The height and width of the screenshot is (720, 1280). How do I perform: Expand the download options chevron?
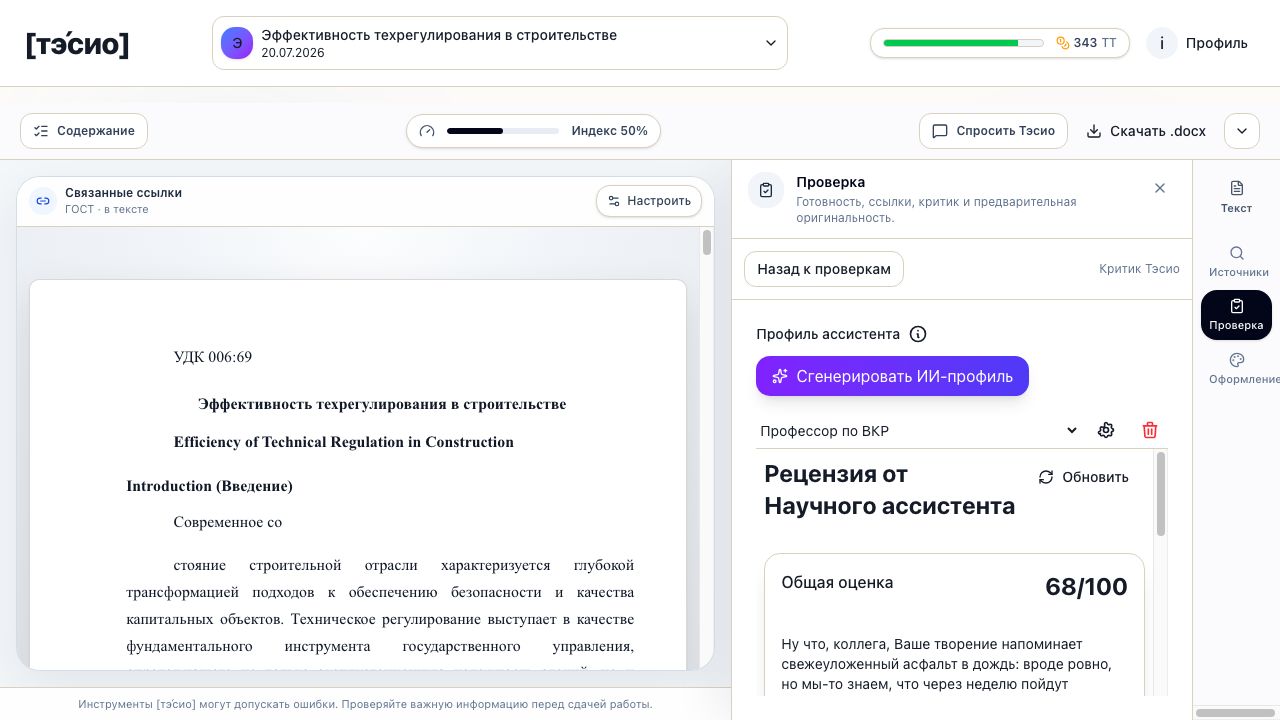point(1242,131)
